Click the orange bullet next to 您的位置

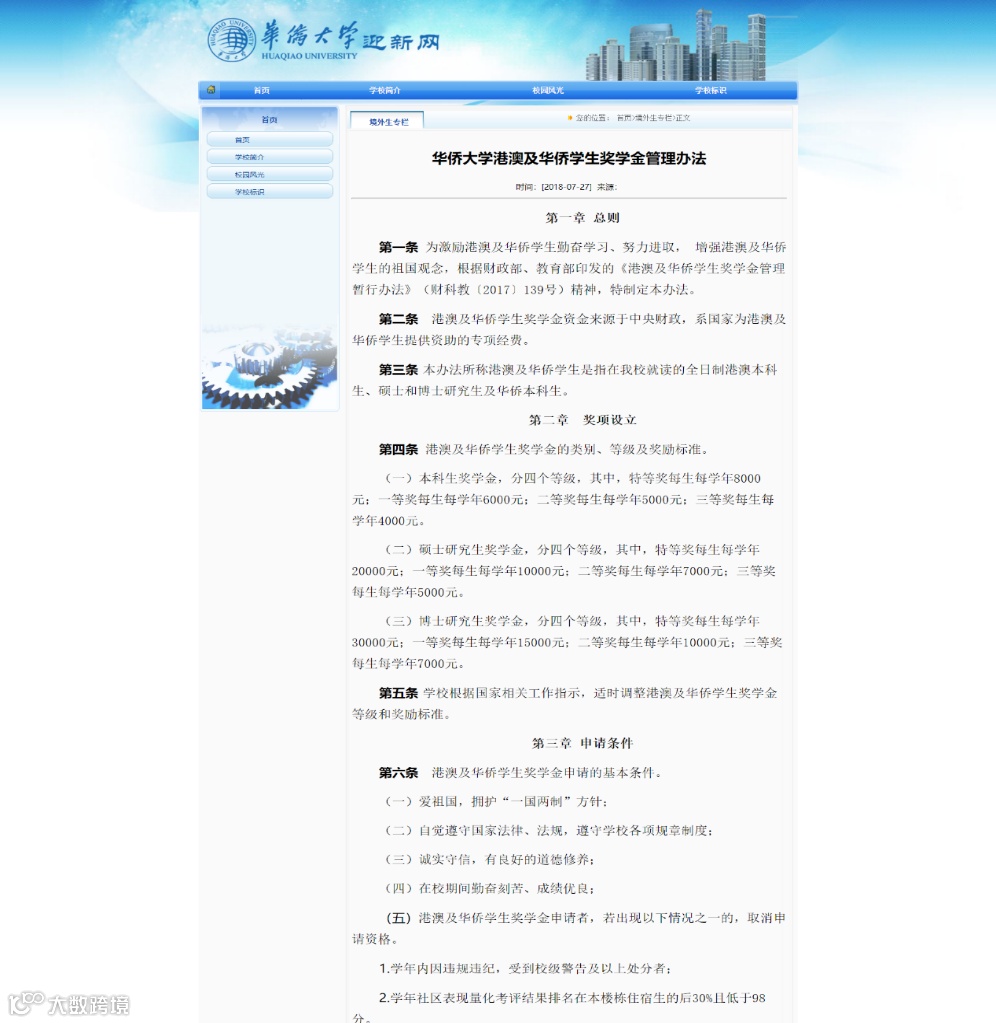pyautogui.click(x=570, y=118)
